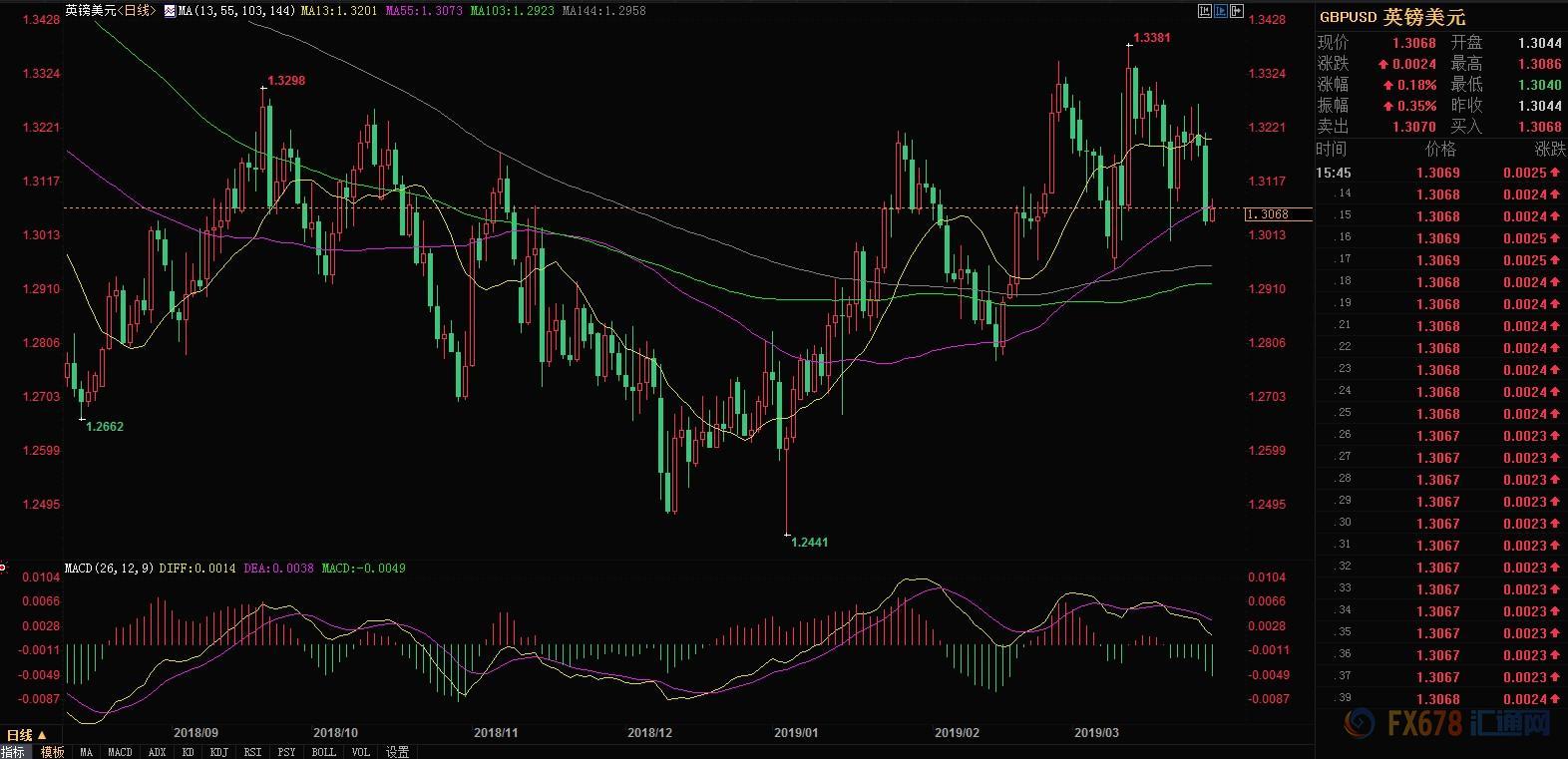Select the PSY indicator tab
This screenshot has width=1568, height=759.
[286, 752]
